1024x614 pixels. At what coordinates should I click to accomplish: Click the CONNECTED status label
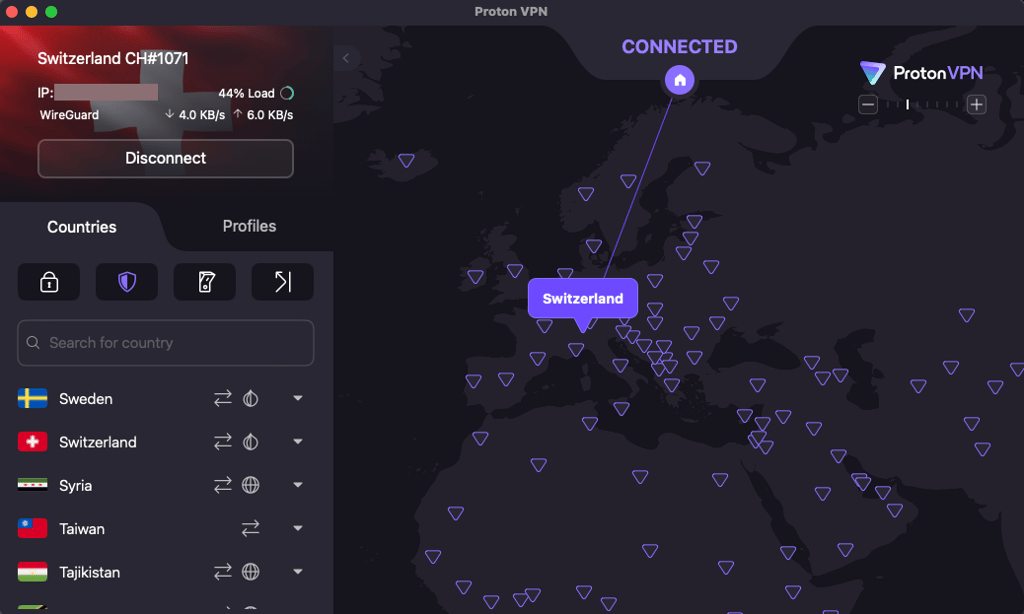click(x=679, y=46)
